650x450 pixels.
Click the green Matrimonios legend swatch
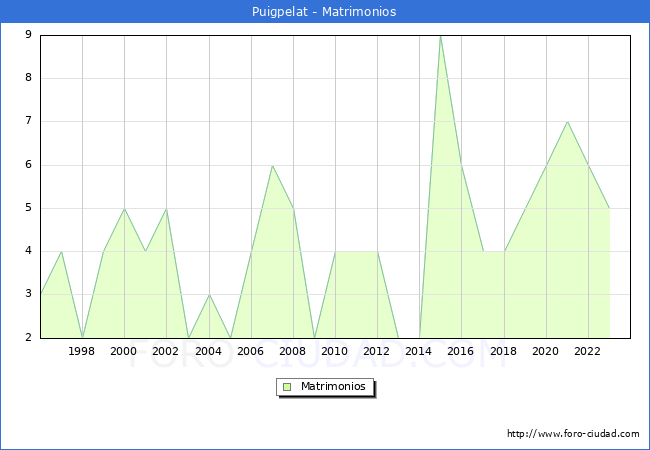coord(286,387)
